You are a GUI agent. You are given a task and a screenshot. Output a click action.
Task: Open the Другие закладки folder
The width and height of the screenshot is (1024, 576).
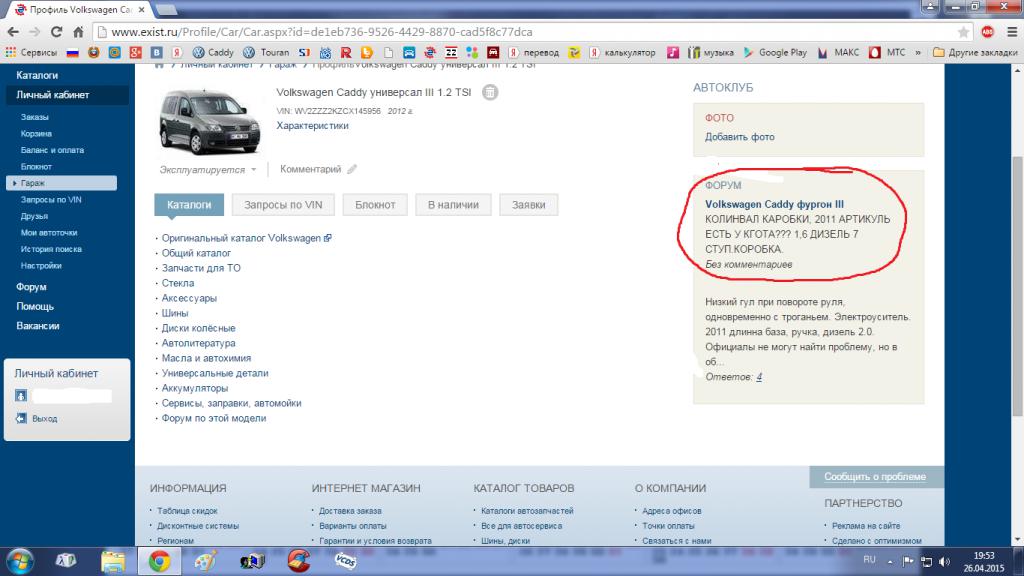coord(974,52)
